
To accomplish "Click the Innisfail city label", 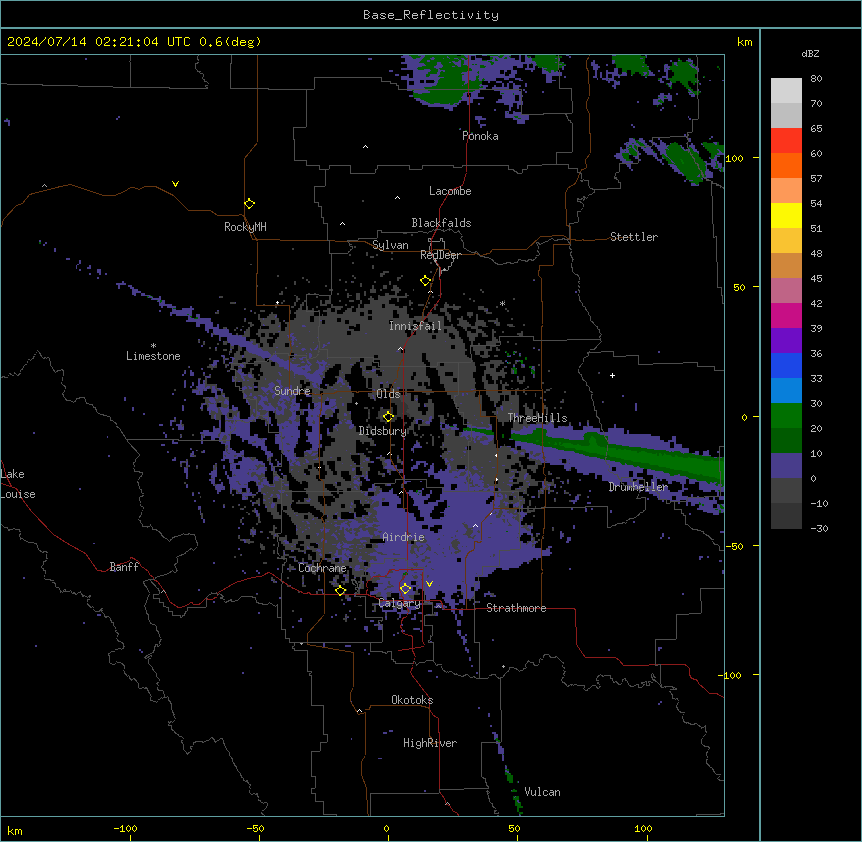I will point(415,326).
